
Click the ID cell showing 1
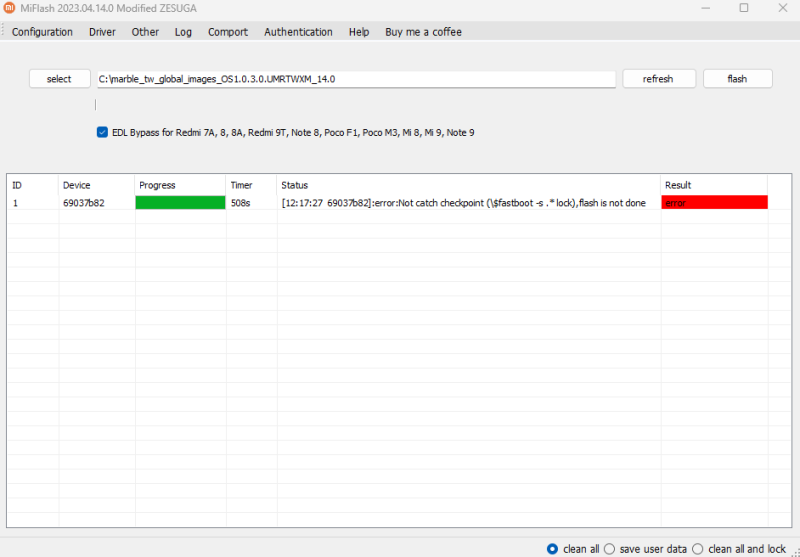(x=33, y=202)
